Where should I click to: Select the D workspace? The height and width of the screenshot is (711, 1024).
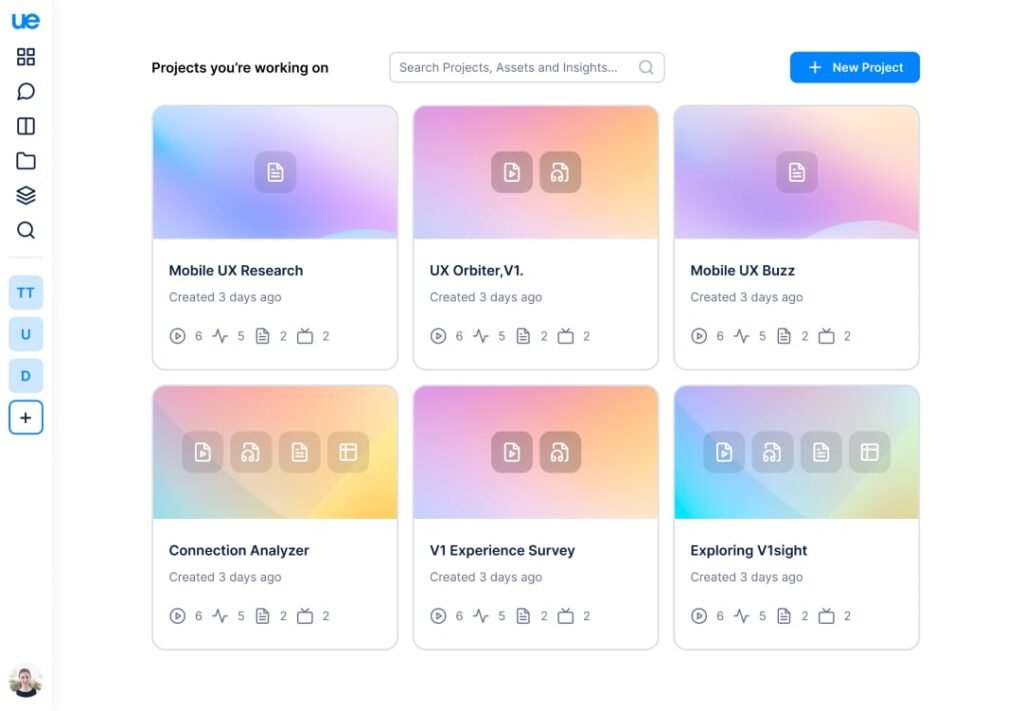tap(26, 376)
